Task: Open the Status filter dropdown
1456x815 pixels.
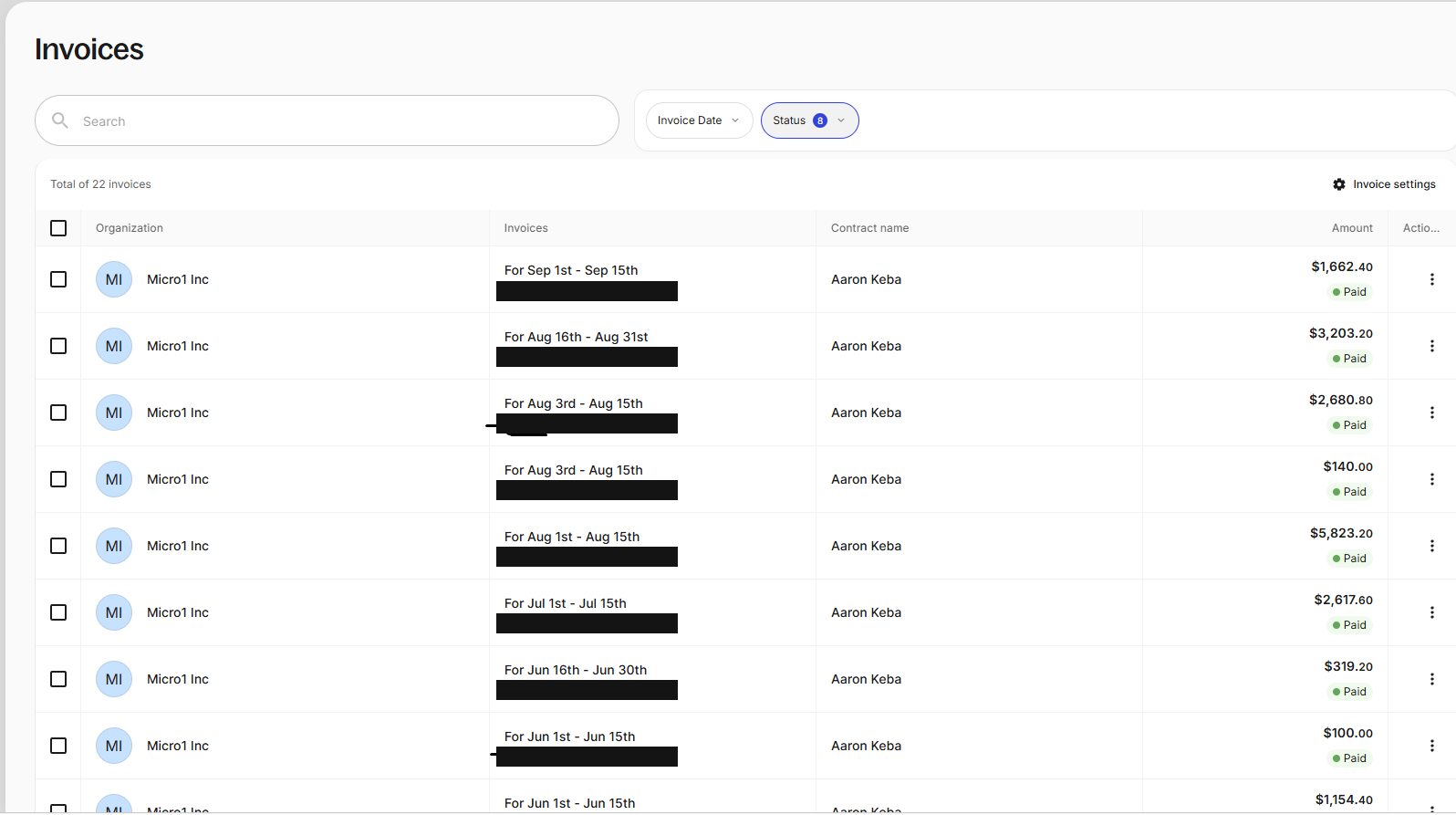Action: click(809, 120)
